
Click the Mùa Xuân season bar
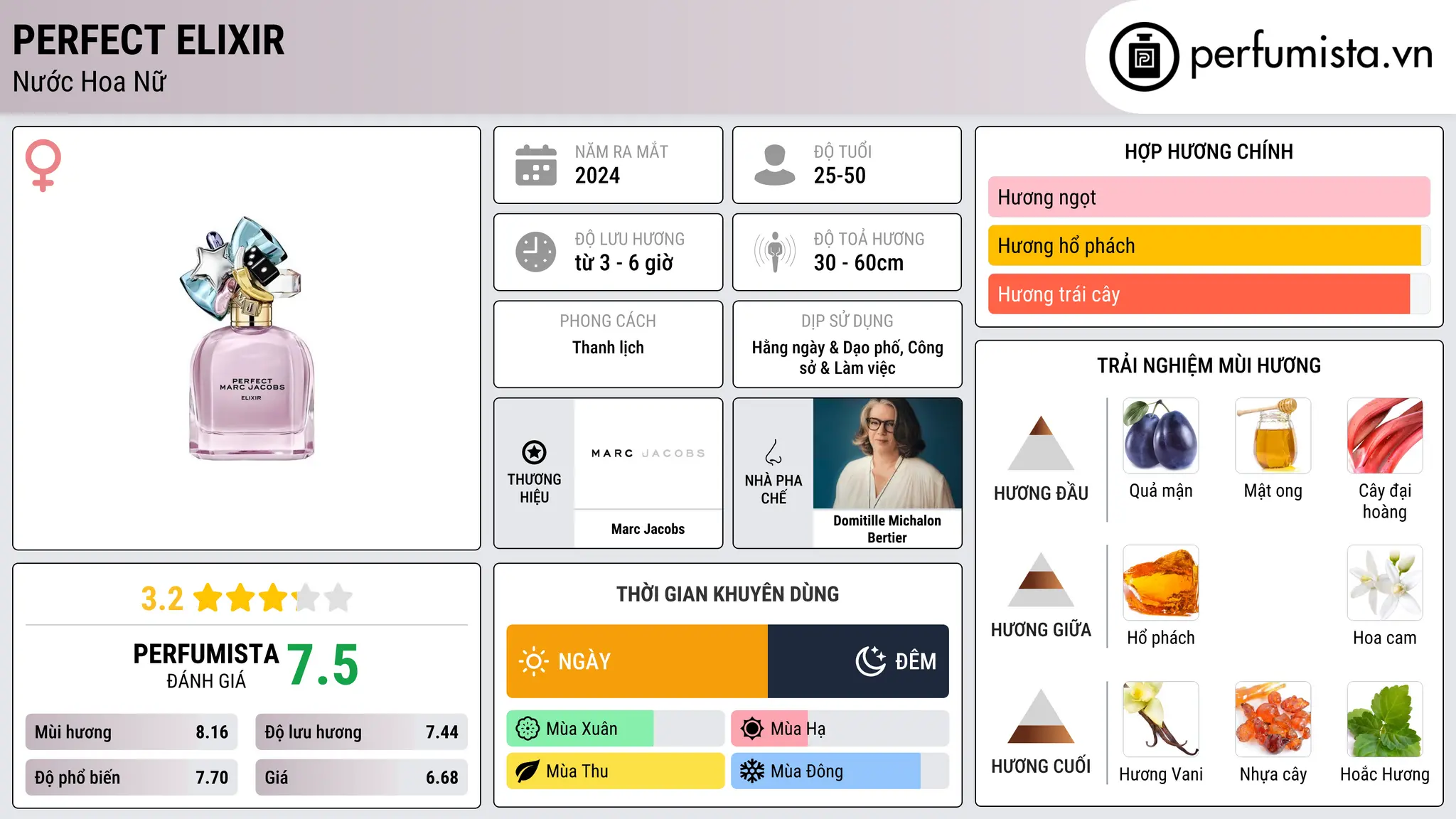click(x=616, y=729)
